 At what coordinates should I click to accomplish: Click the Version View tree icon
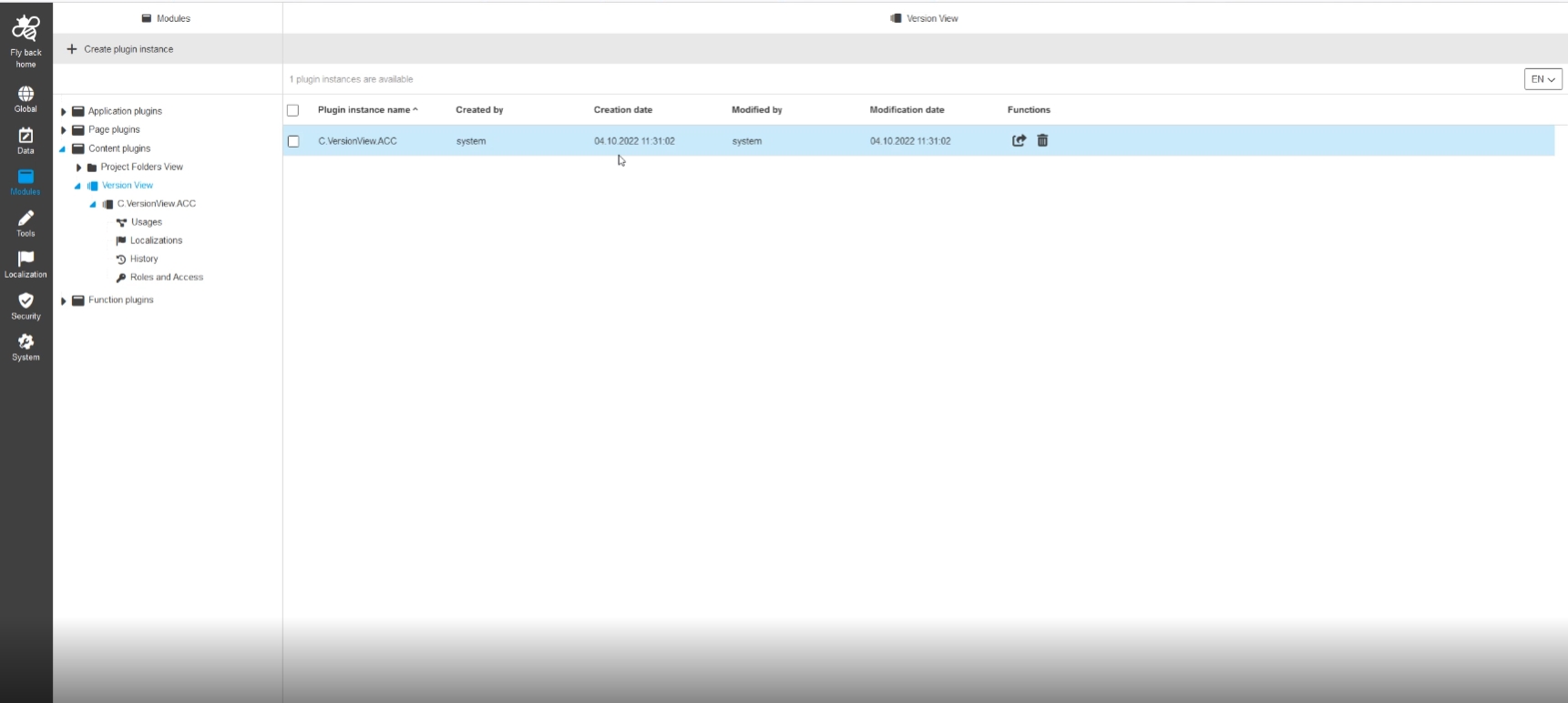pos(92,186)
